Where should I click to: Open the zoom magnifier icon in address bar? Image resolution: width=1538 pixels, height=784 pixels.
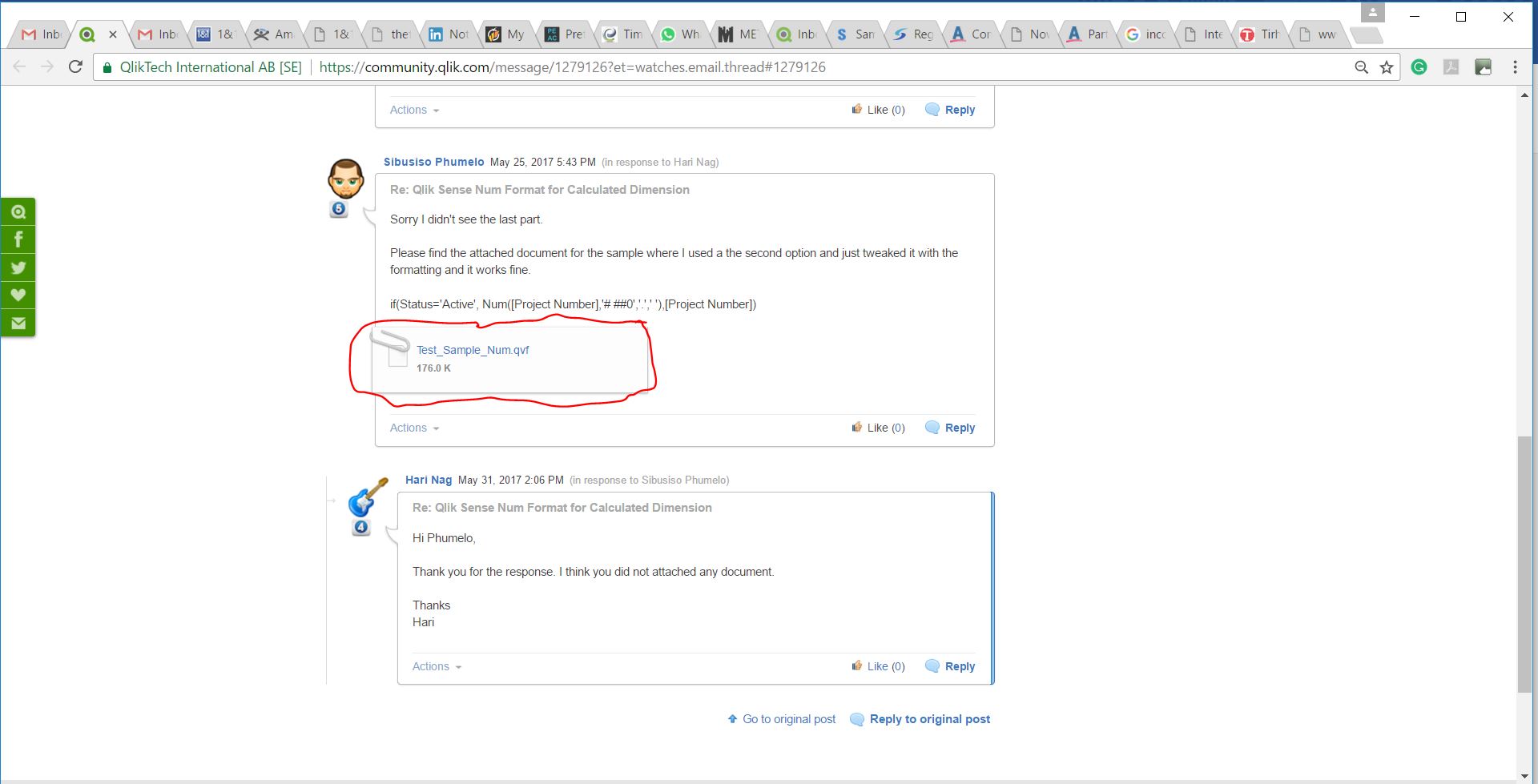tap(1361, 67)
